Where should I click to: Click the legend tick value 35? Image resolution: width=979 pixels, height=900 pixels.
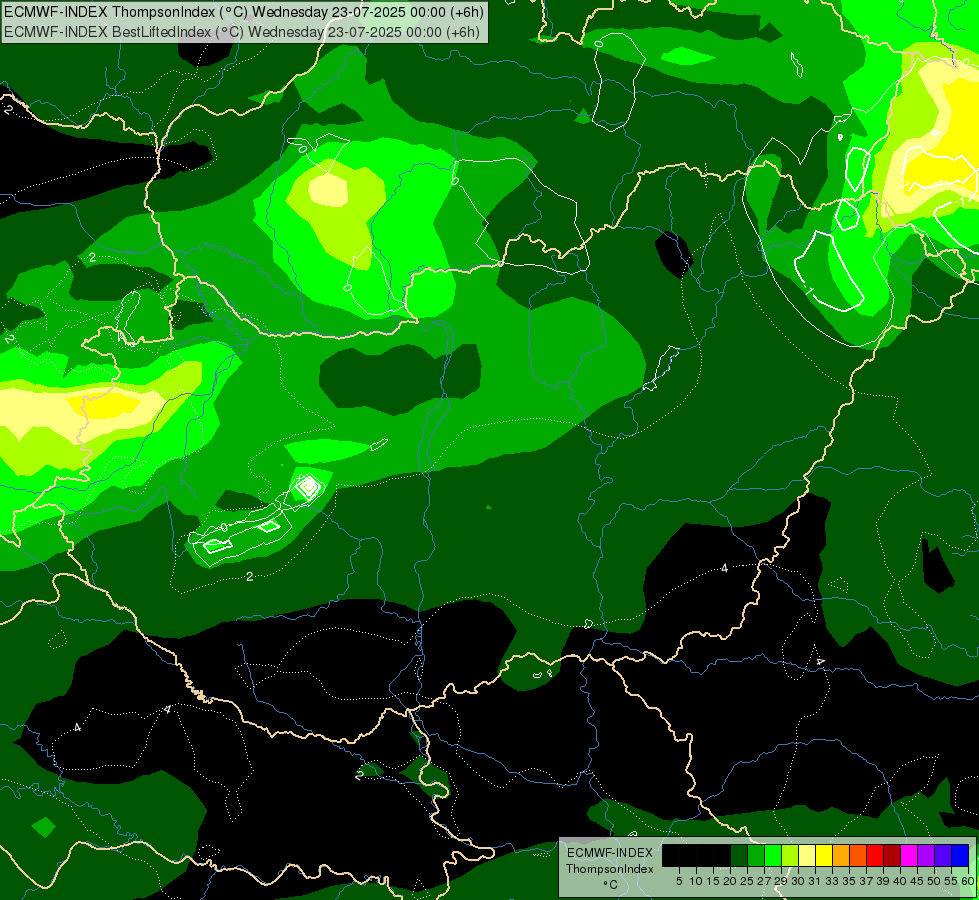[849, 881]
